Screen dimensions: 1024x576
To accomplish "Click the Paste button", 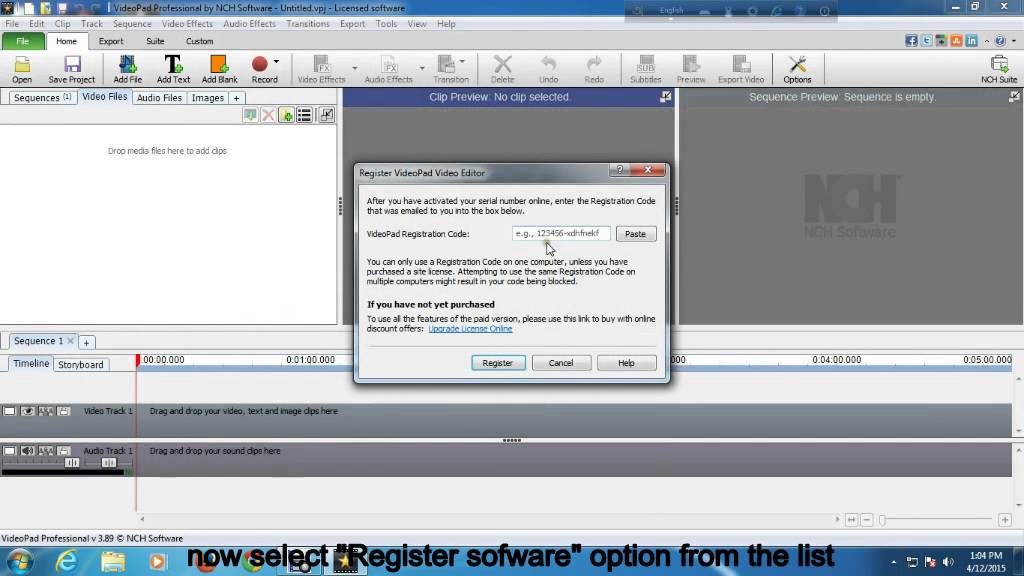I will pos(635,234).
